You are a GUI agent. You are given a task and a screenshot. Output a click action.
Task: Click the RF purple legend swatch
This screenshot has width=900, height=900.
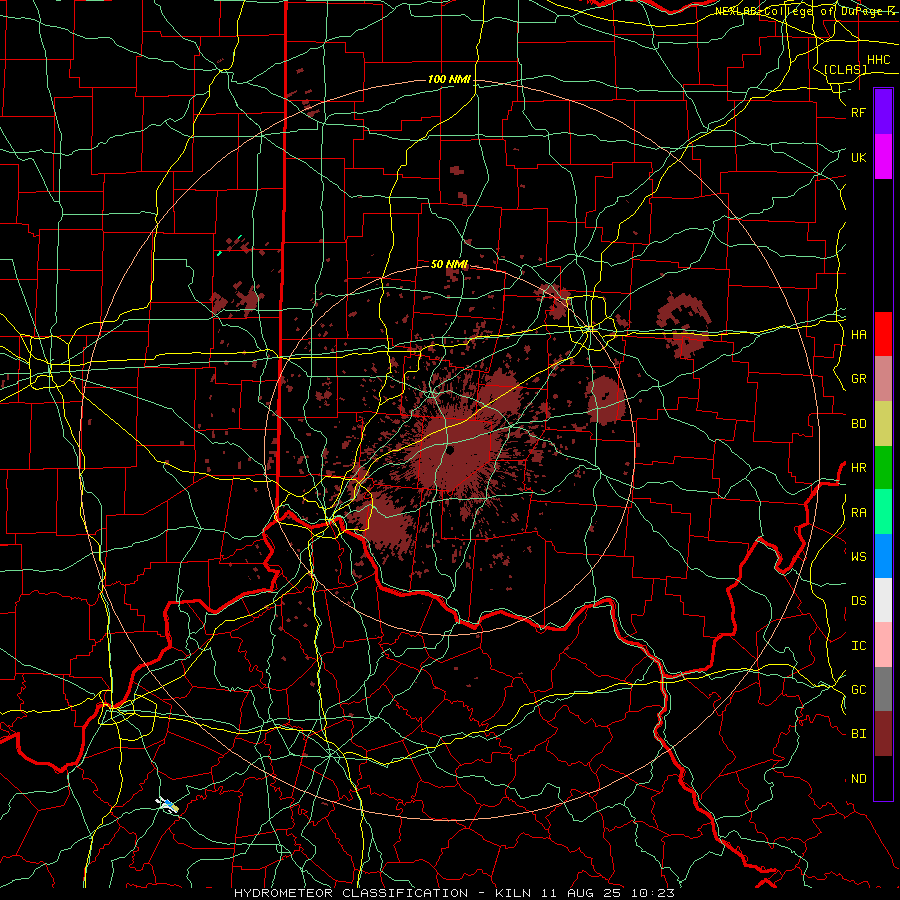(883, 112)
